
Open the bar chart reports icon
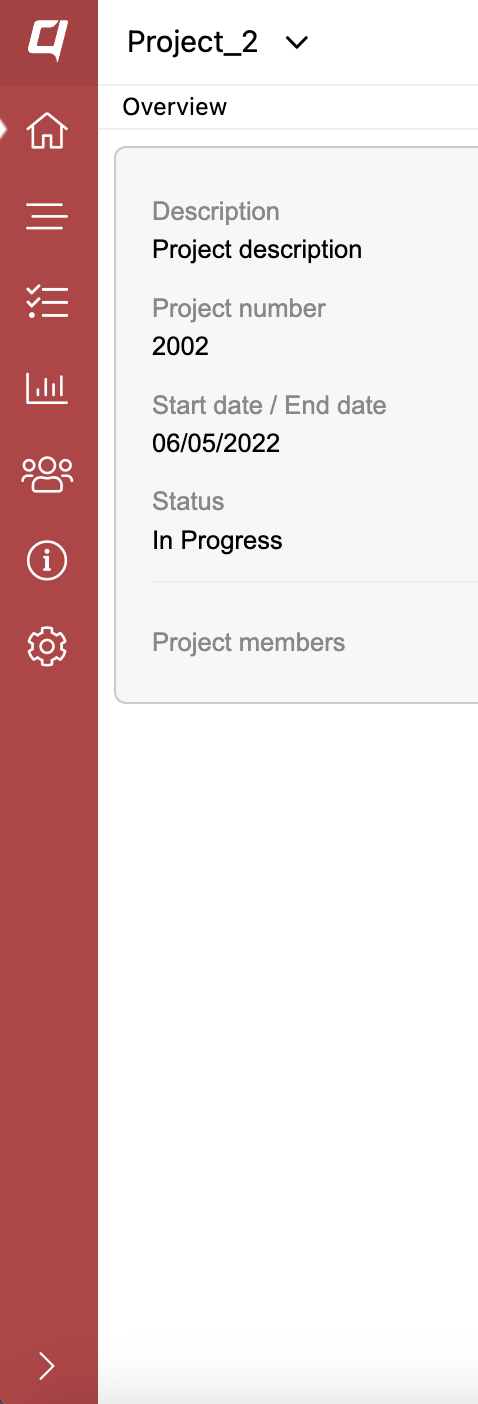[x=47, y=387]
